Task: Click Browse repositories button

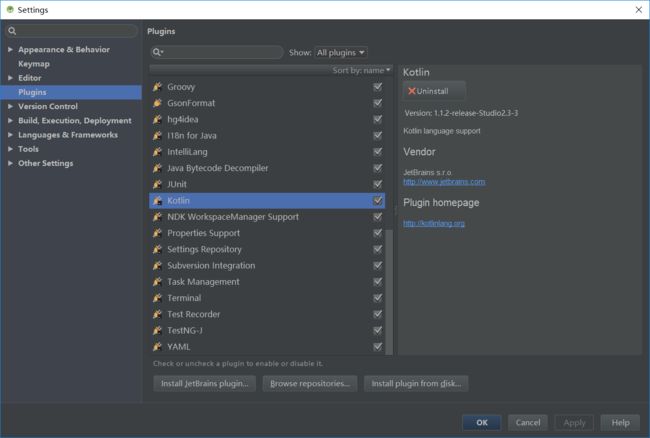Action: pos(310,384)
